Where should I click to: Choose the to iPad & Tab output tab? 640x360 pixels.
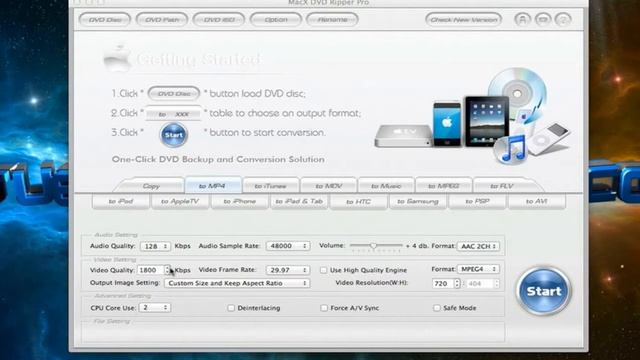(x=299, y=201)
